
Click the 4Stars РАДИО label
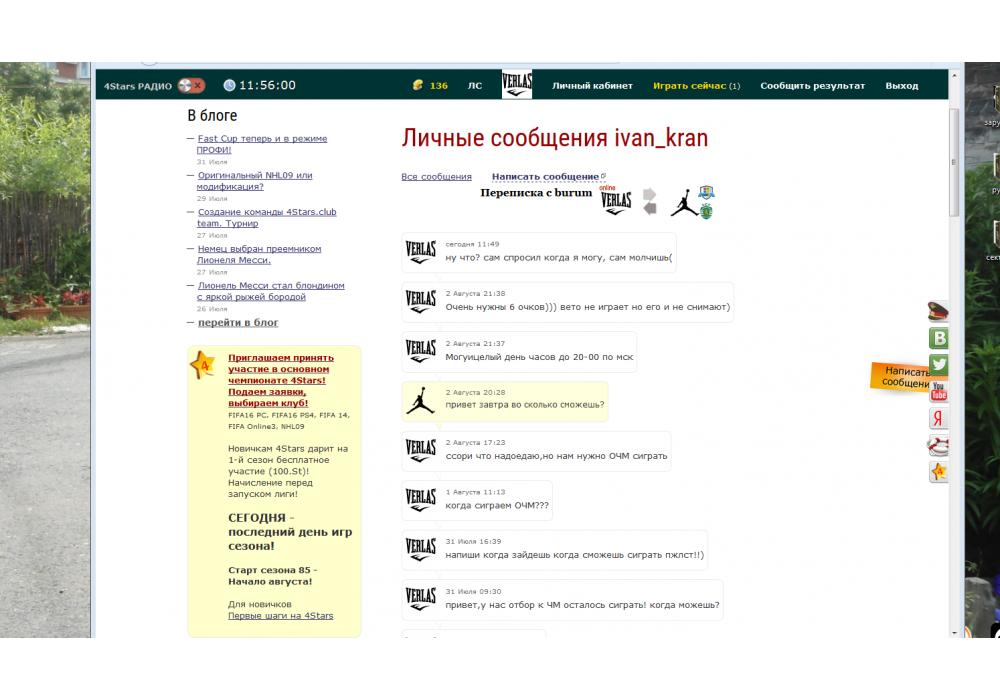(x=138, y=86)
